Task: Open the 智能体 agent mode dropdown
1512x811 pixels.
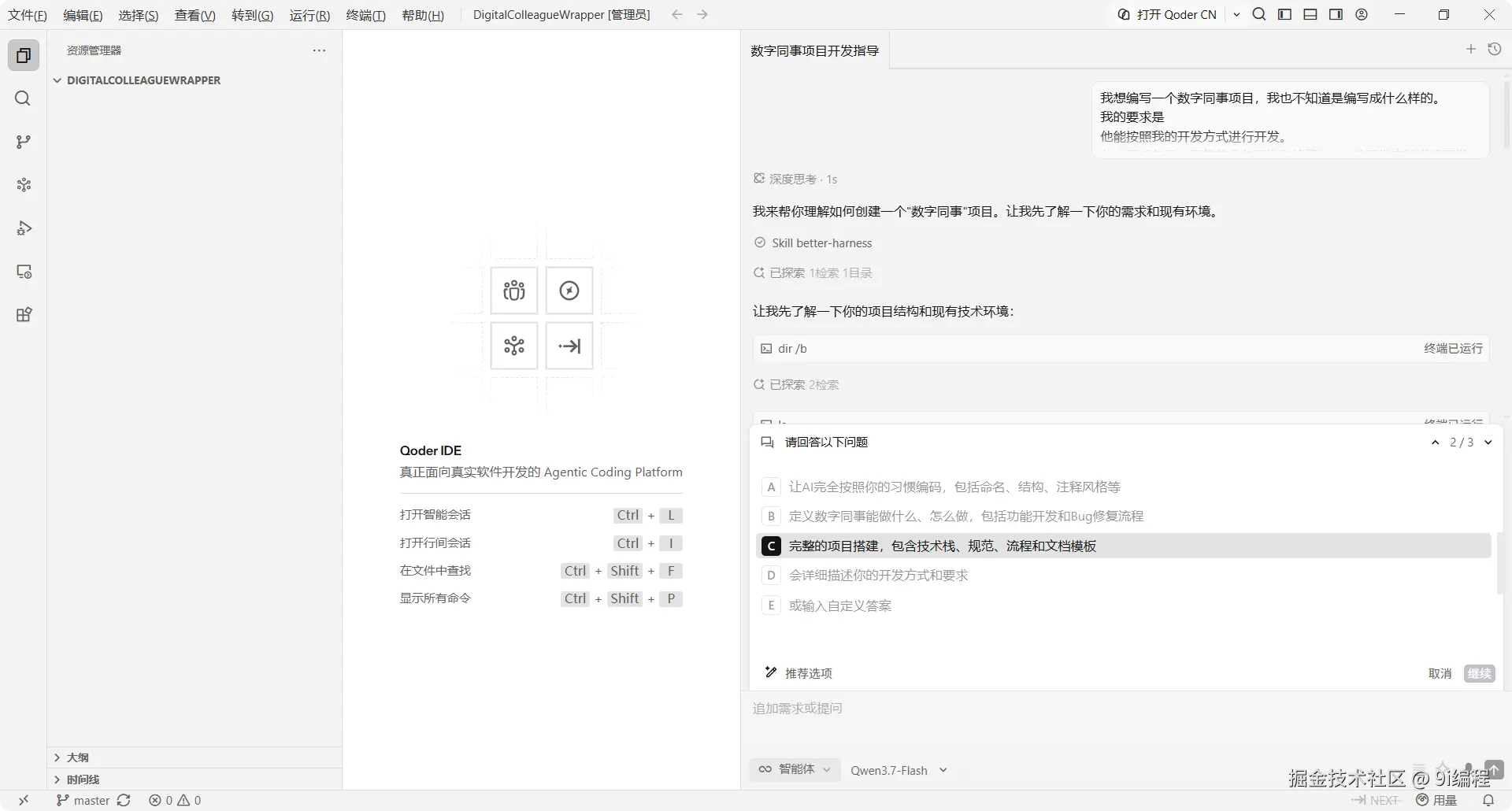Action: (795, 769)
